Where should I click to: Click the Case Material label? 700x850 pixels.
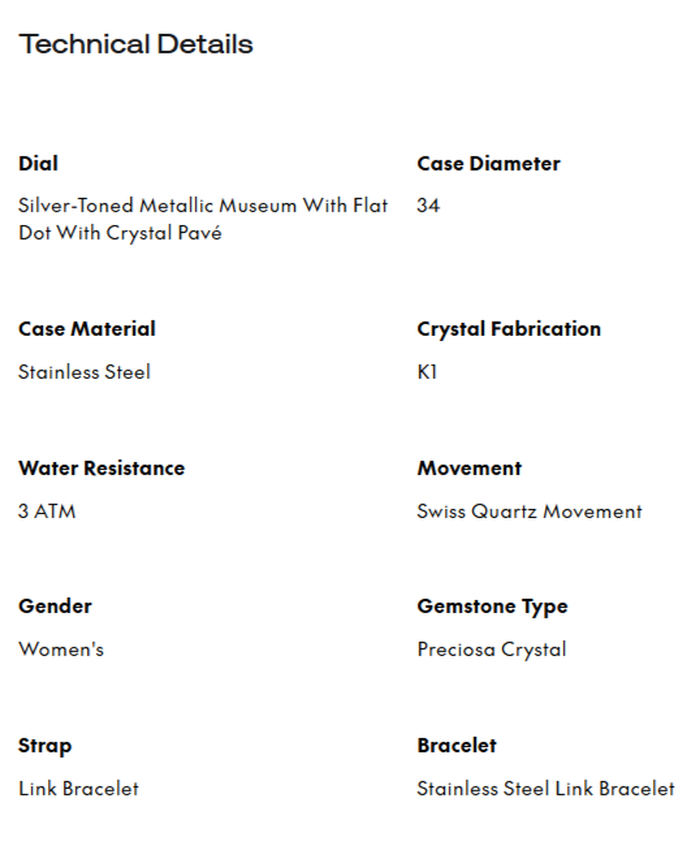coord(87,329)
